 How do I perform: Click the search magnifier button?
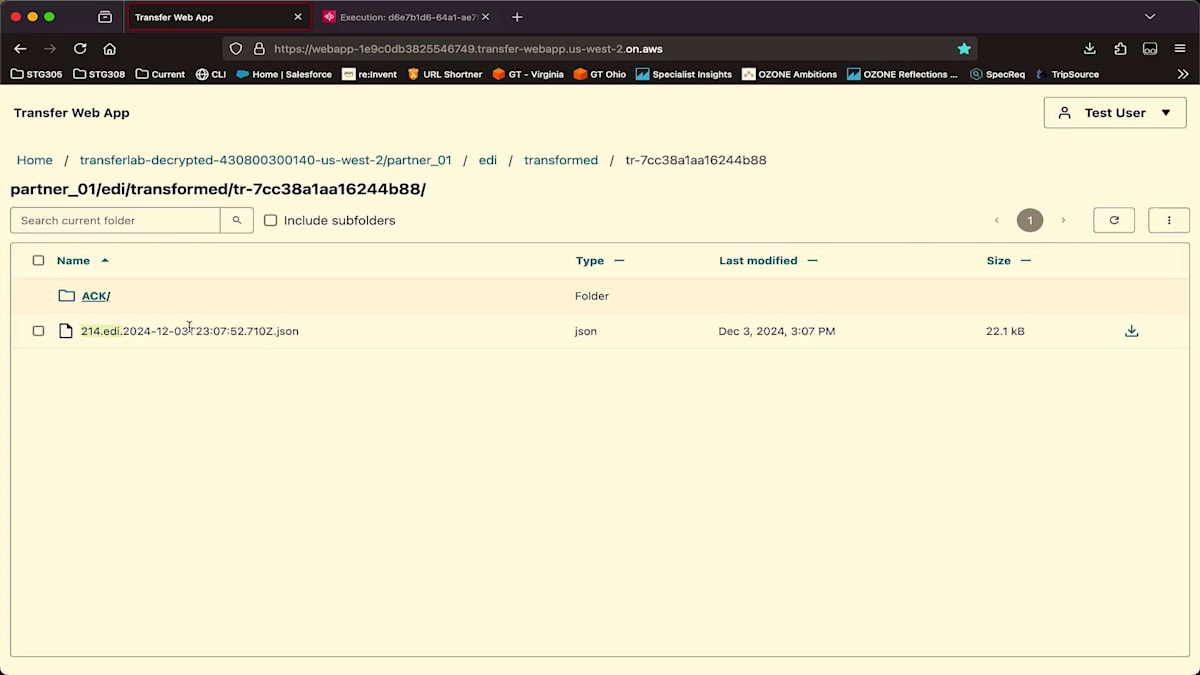click(237, 220)
